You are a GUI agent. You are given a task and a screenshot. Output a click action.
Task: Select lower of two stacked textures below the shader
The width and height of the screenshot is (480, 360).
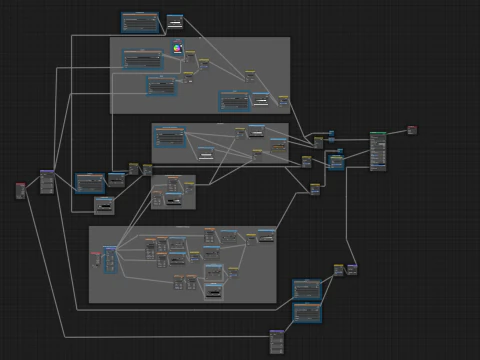(x=307, y=313)
